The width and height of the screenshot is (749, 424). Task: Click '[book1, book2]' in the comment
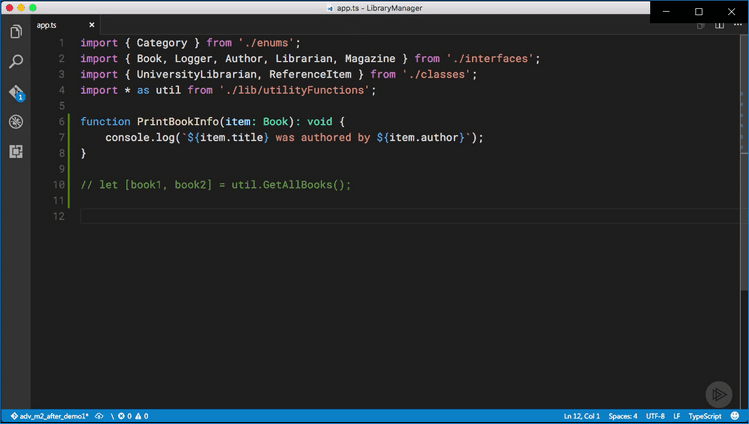click(x=168, y=184)
